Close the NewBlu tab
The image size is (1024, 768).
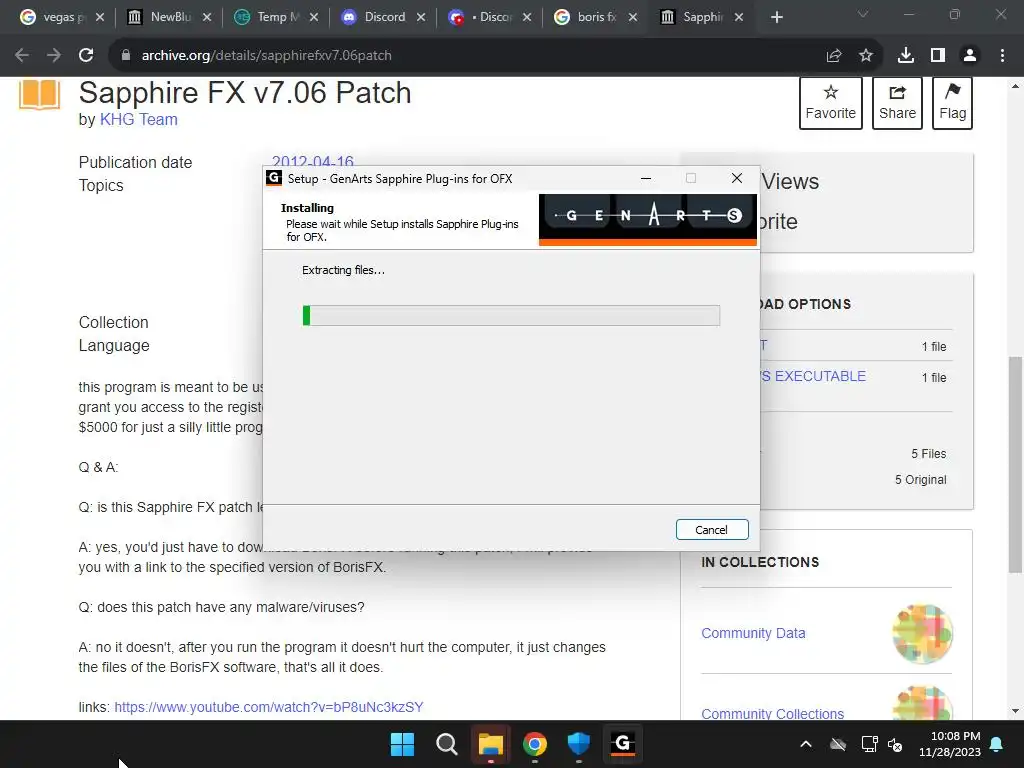click(207, 18)
